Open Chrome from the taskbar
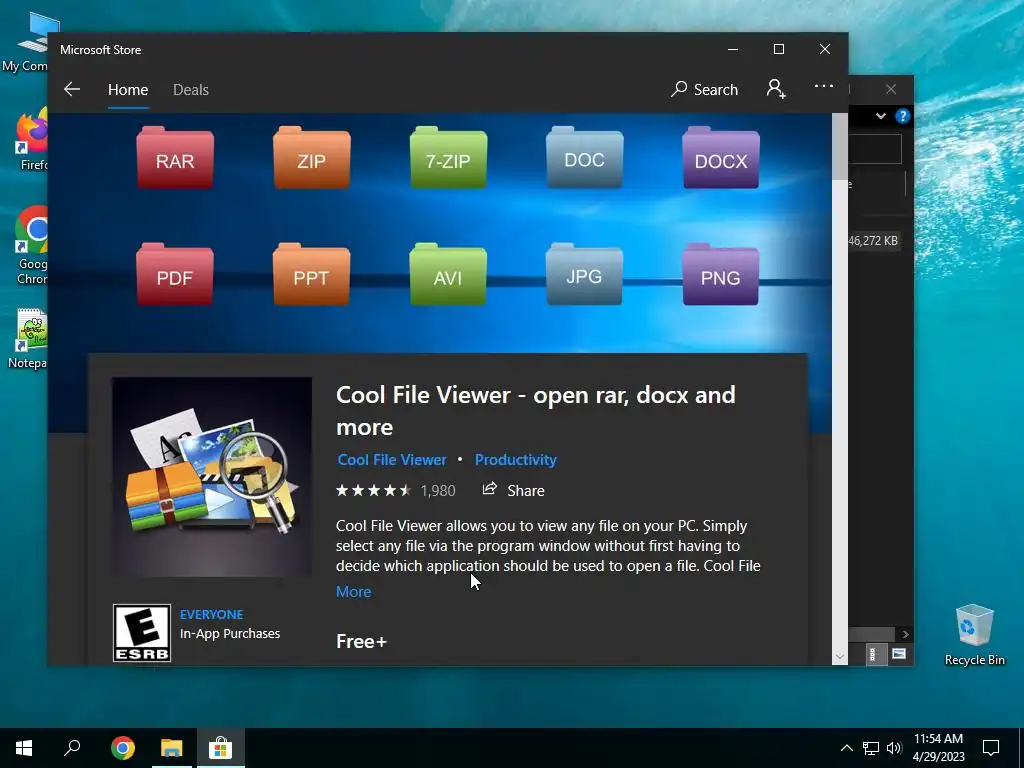1024x768 pixels. click(x=123, y=748)
